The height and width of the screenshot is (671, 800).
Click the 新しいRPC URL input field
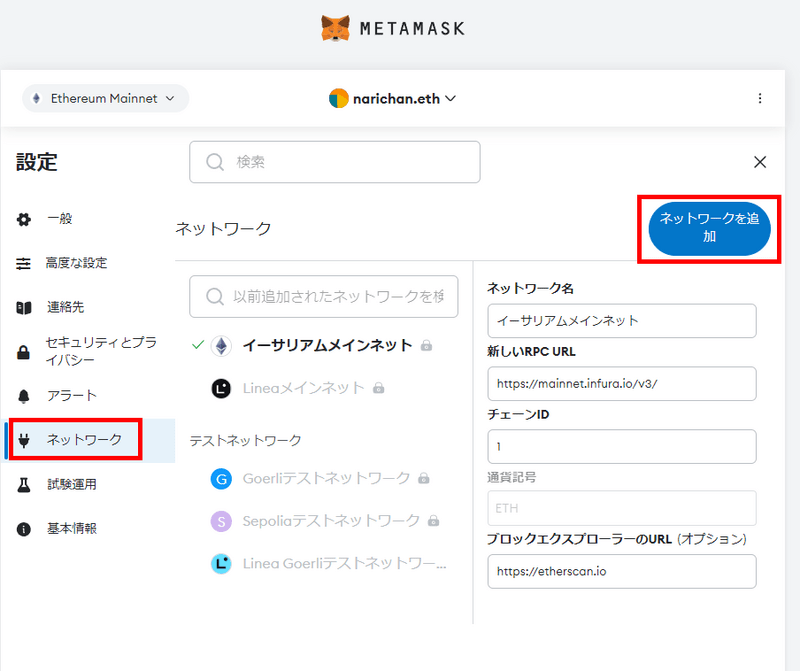(621, 384)
